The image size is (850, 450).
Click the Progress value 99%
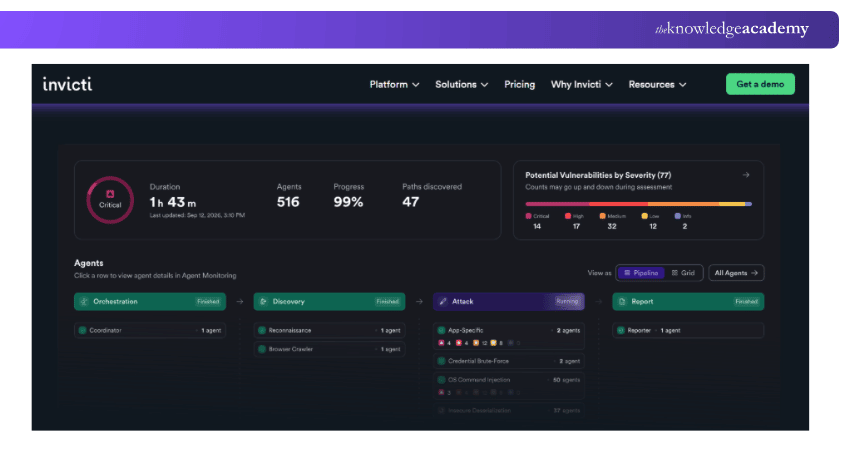pyautogui.click(x=348, y=202)
